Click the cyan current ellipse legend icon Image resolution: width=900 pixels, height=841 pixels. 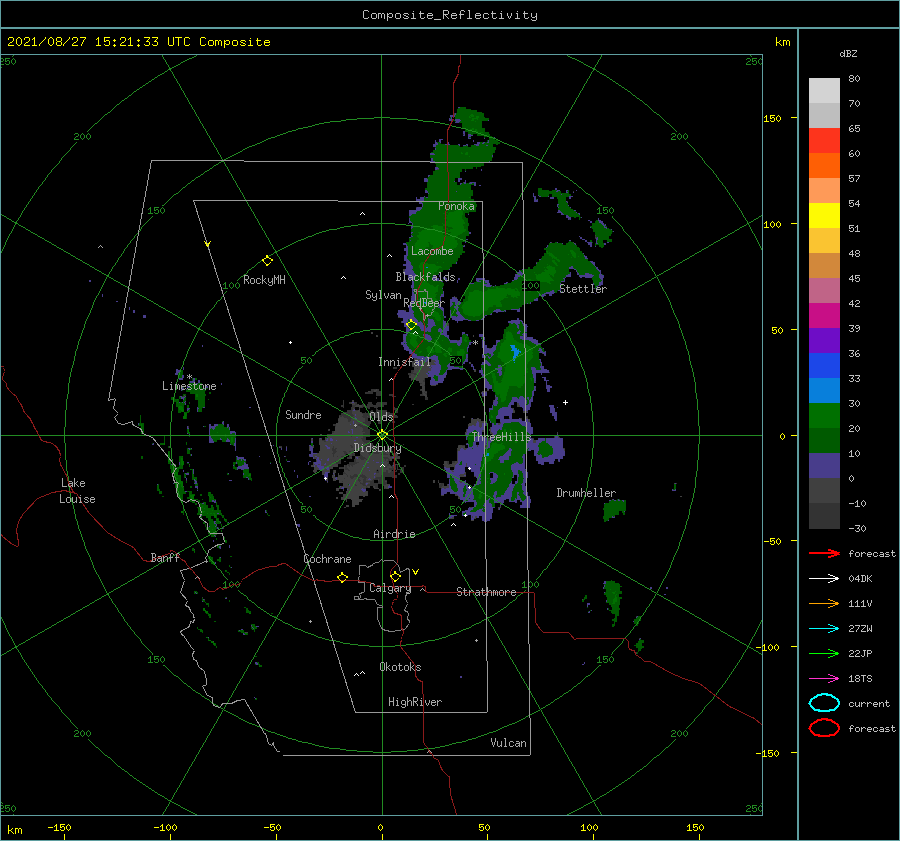click(824, 703)
